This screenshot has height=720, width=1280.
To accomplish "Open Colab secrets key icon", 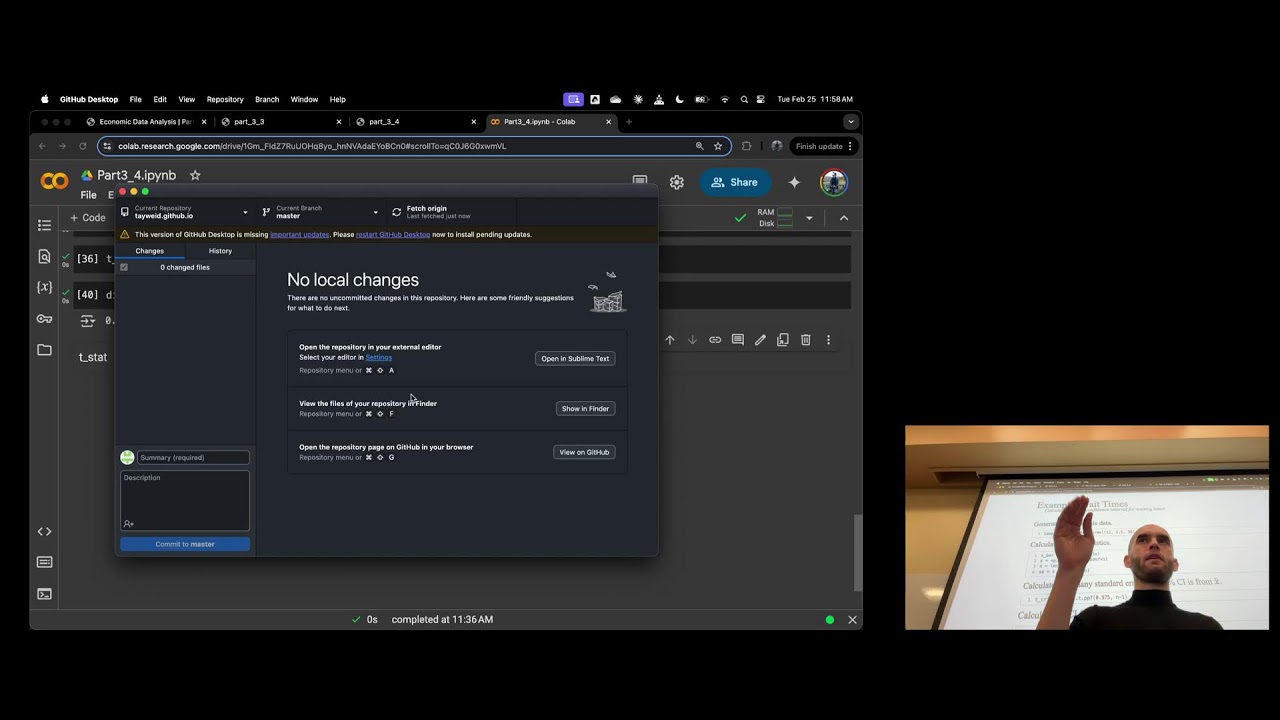I will 44,319.
